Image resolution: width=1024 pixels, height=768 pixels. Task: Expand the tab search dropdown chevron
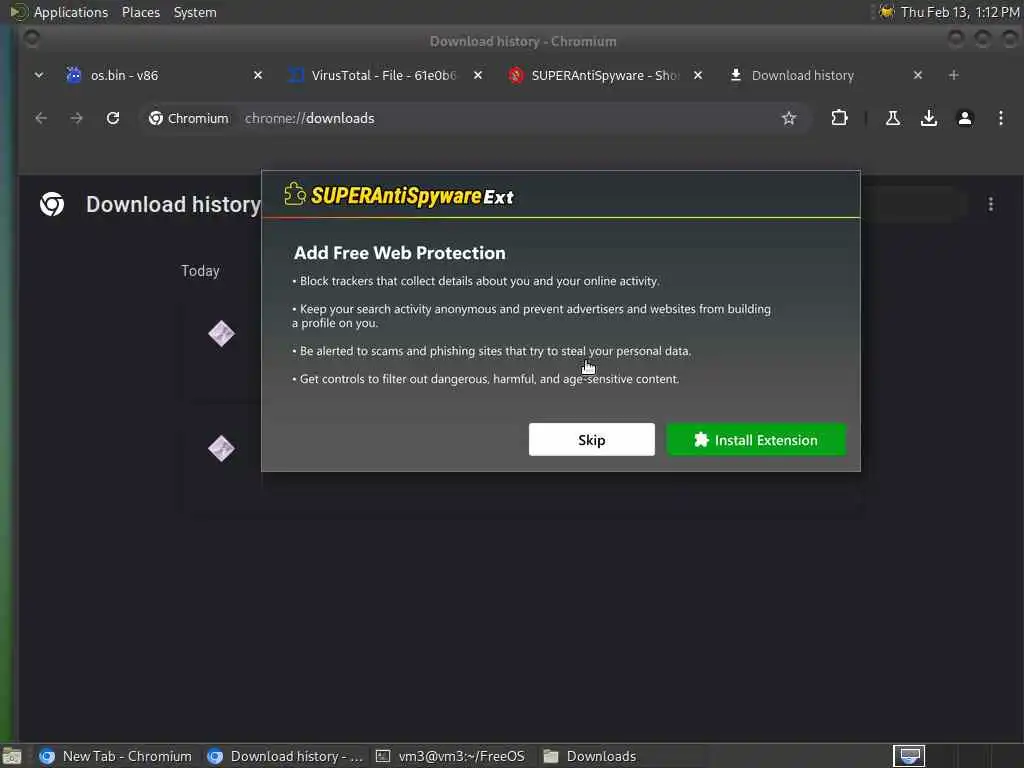(x=39, y=75)
